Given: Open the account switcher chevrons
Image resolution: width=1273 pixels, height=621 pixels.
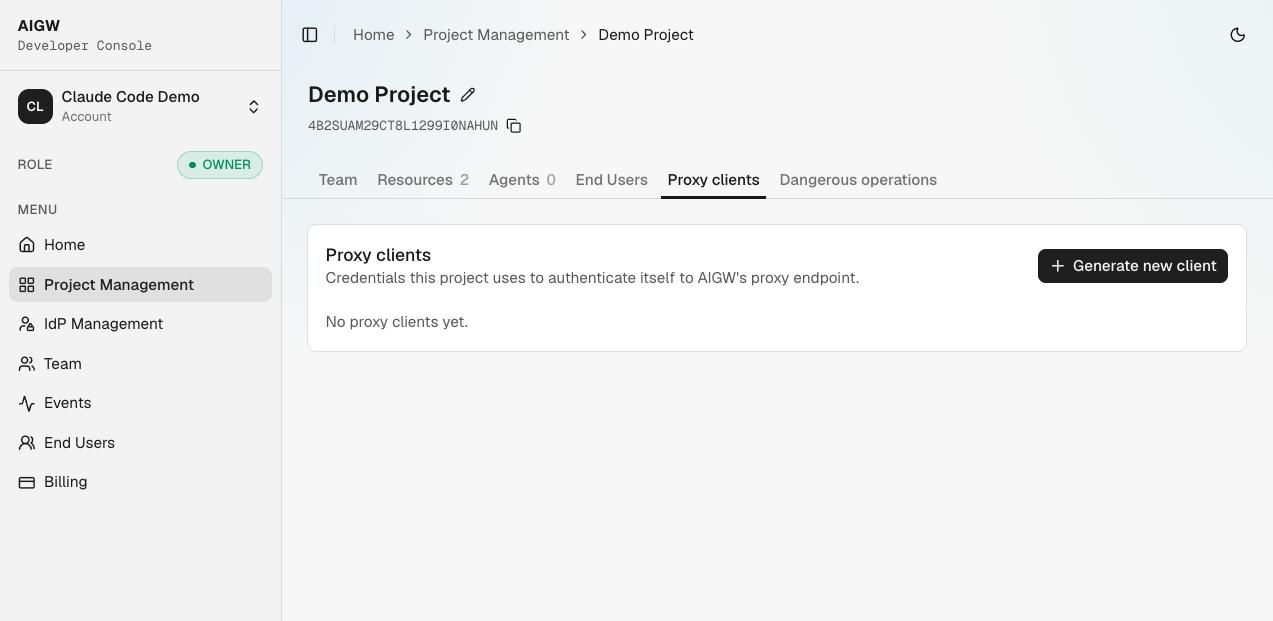Looking at the screenshot, I should pyautogui.click(x=254, y=107).
